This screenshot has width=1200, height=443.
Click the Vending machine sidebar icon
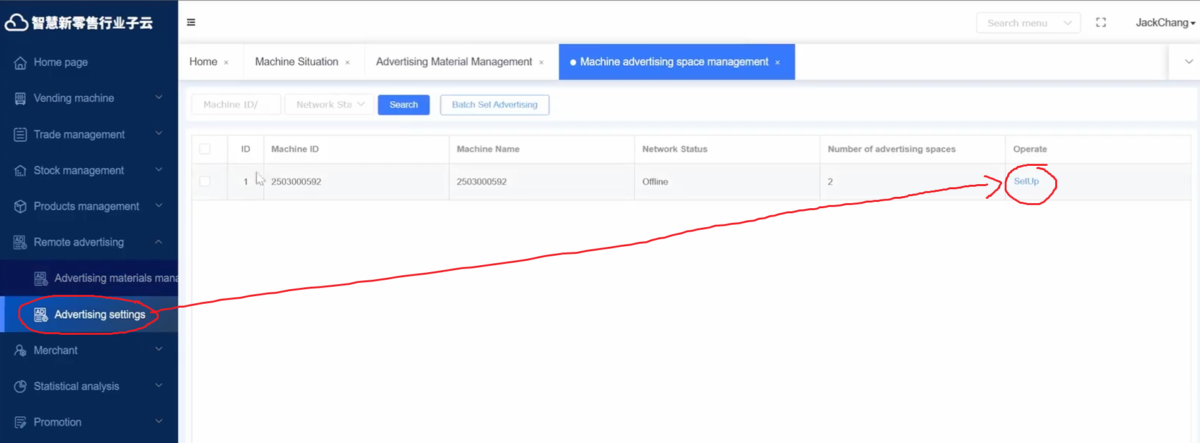coord(20,99)
